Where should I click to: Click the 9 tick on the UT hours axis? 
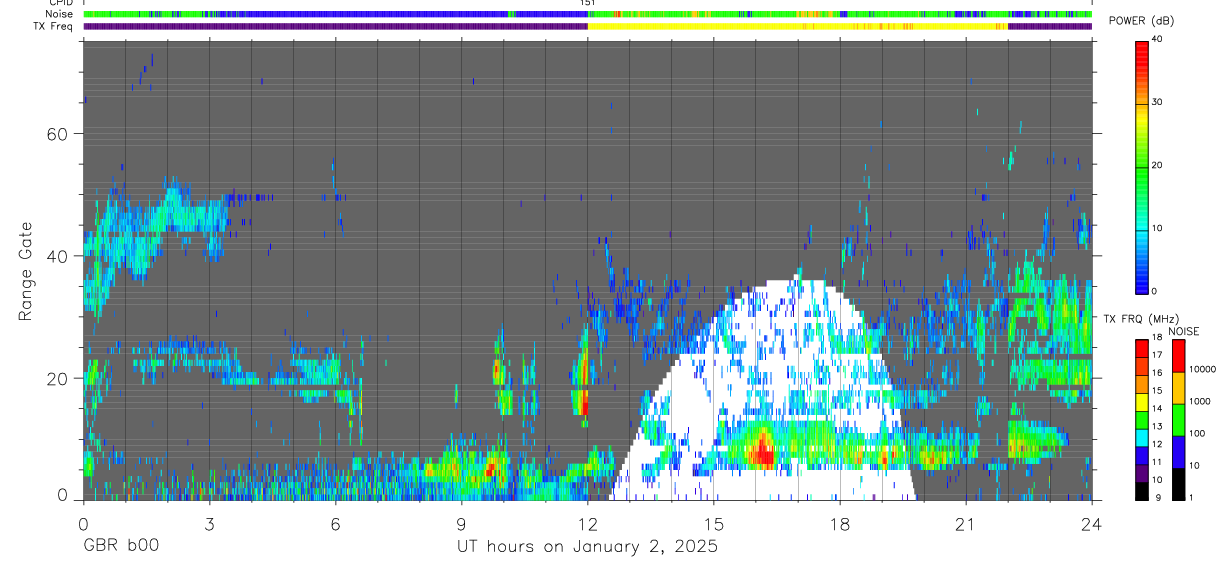point(461,523)
